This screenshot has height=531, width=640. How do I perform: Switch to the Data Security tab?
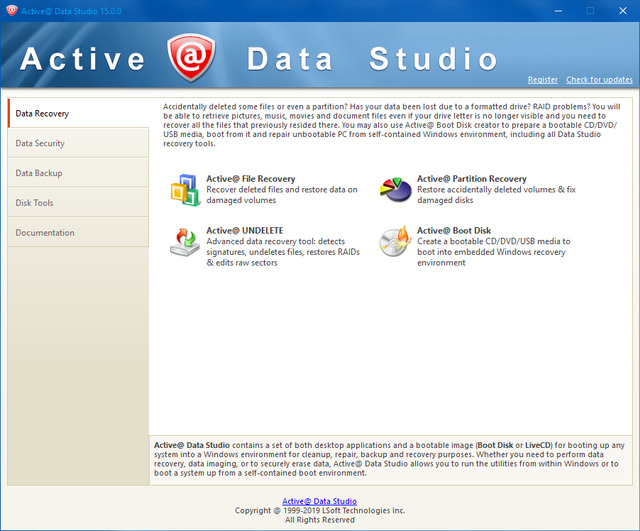click(x=78, y=143)
